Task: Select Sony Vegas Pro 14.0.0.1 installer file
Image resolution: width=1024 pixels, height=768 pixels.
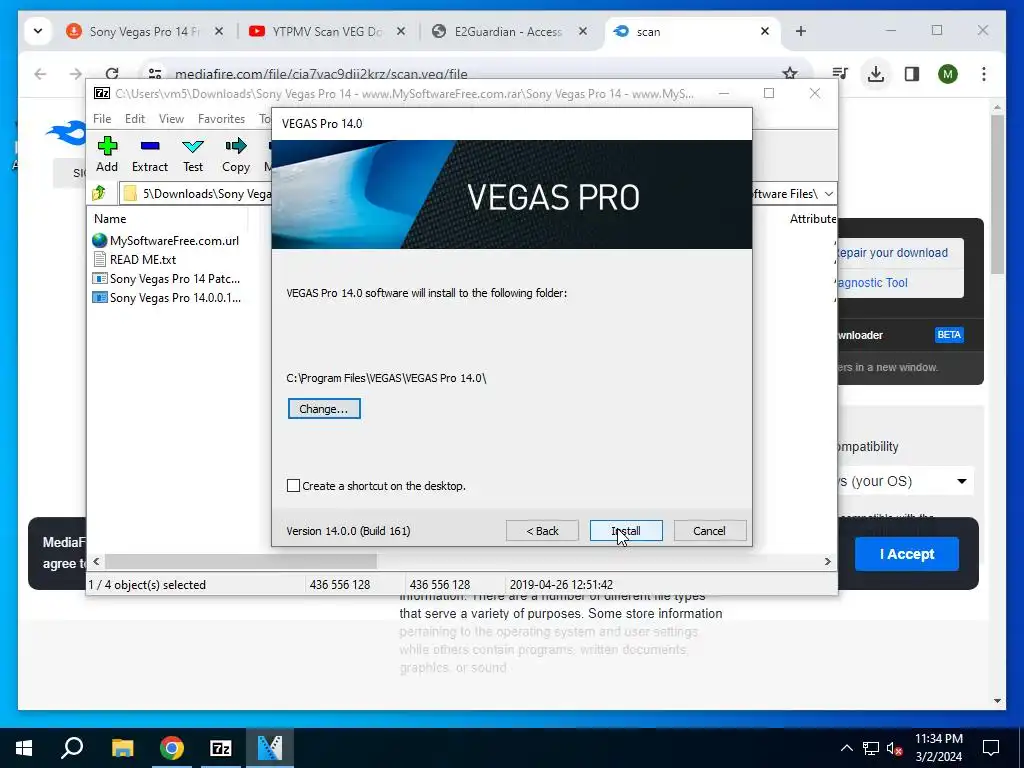Action: tap(167, 298)
